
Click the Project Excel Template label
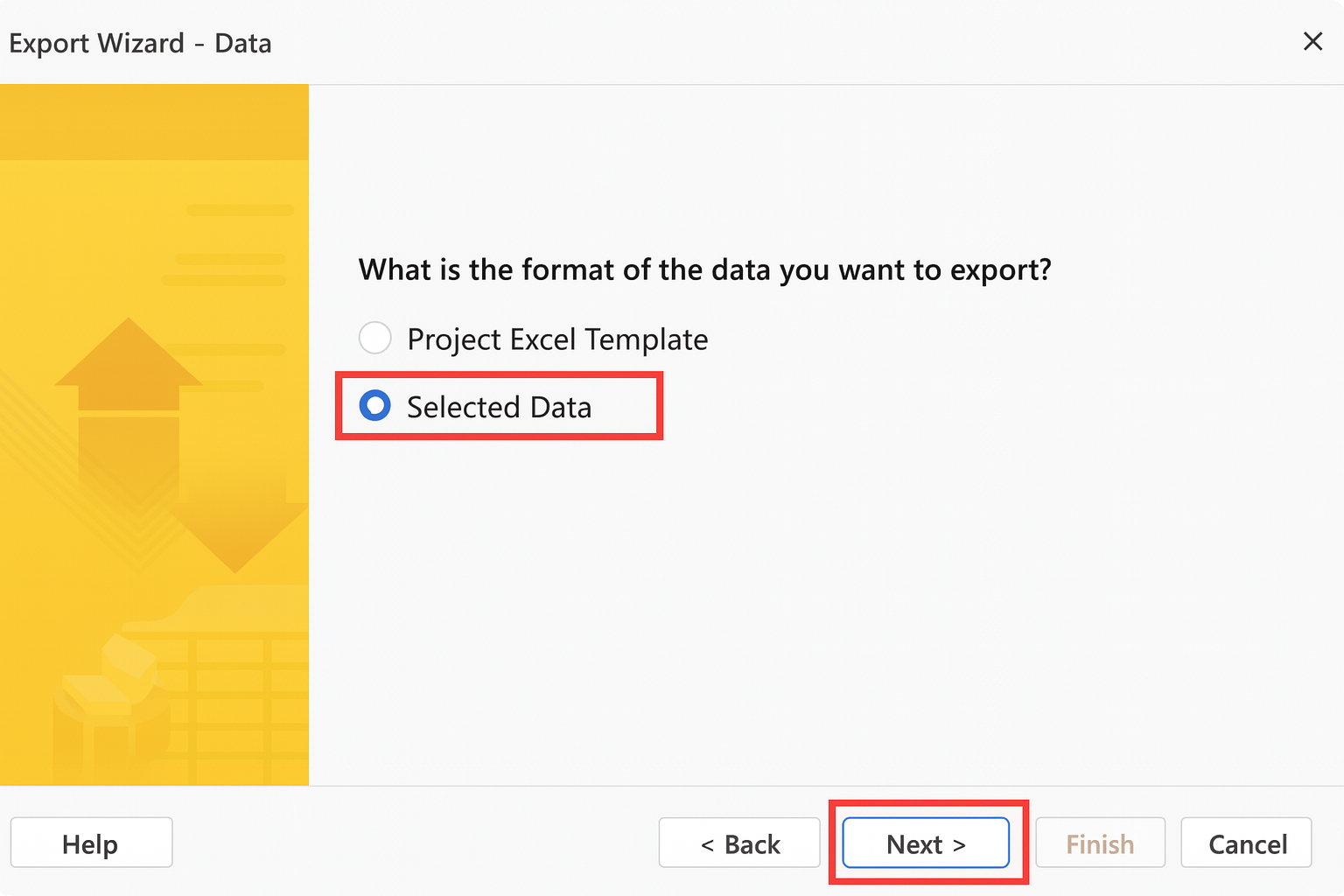click(x=556, y=338)
